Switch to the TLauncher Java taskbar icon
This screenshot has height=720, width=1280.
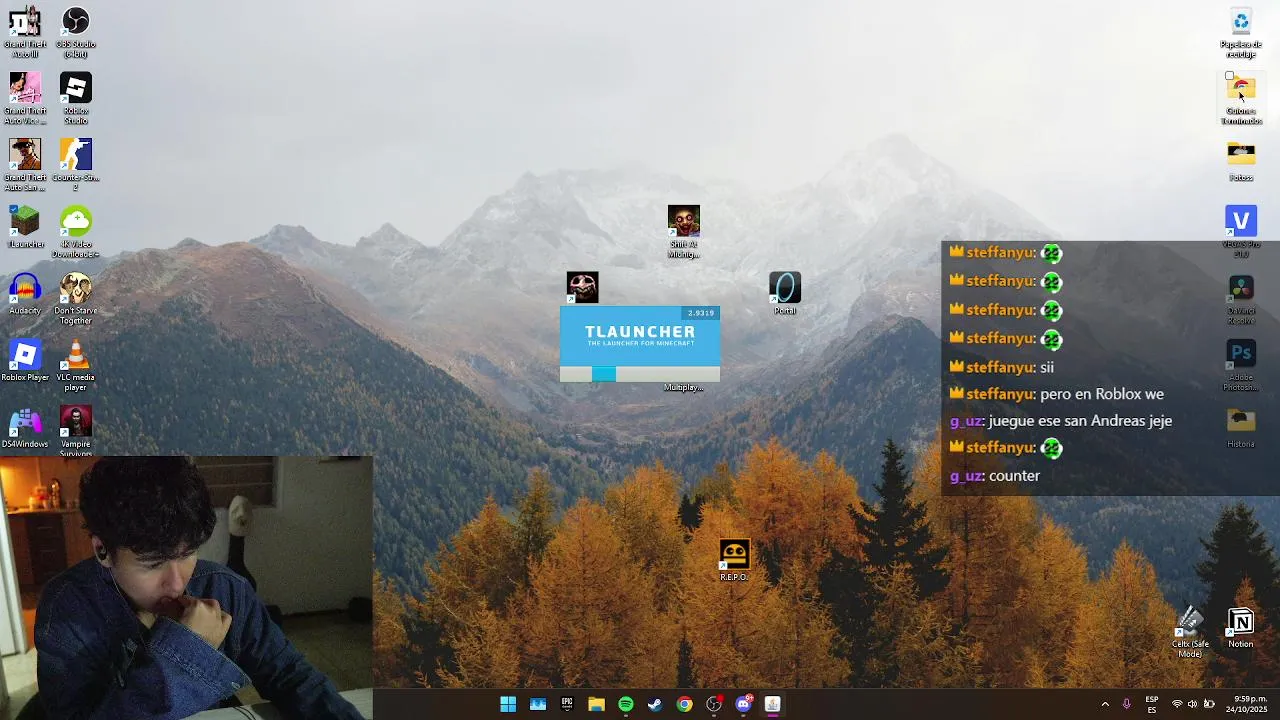pos(772,704)
